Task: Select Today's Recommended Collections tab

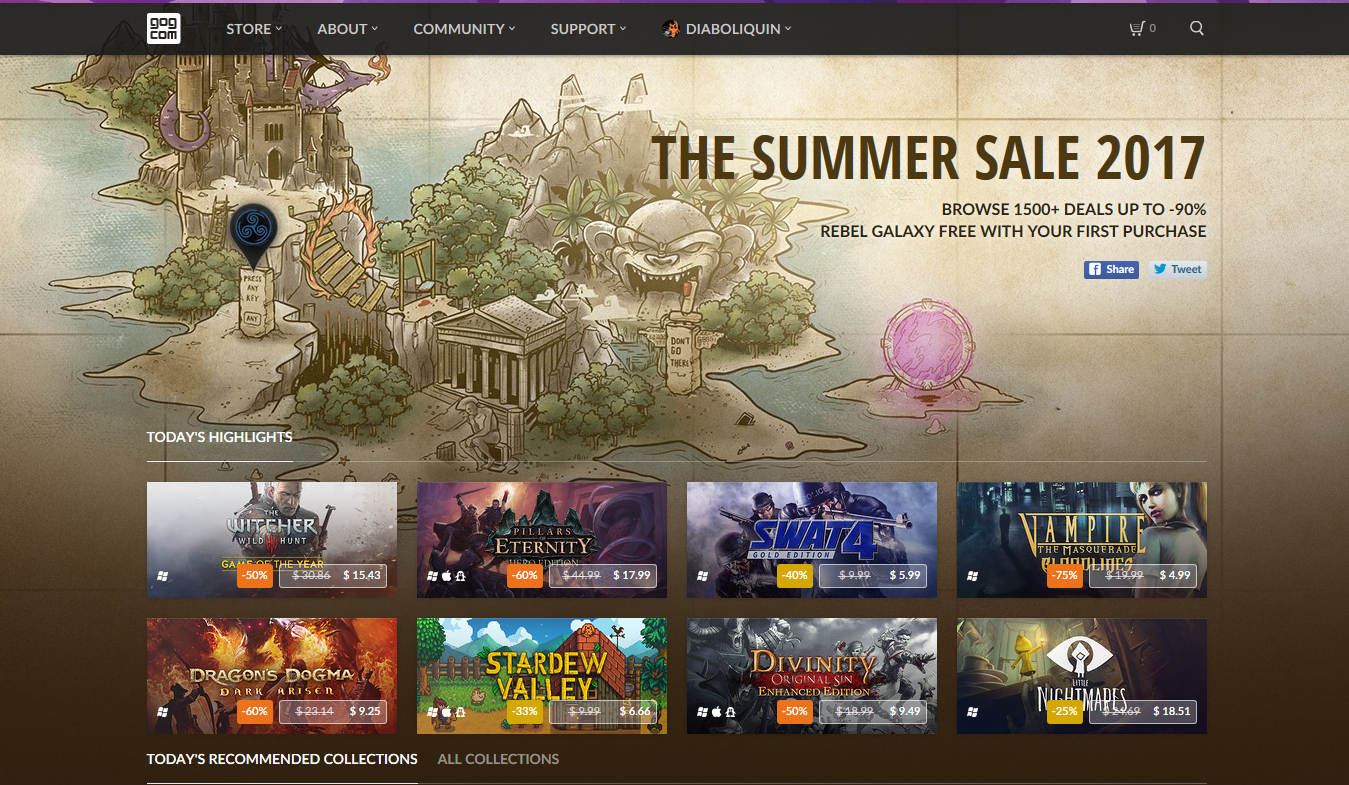Action: tap(282, 759)
